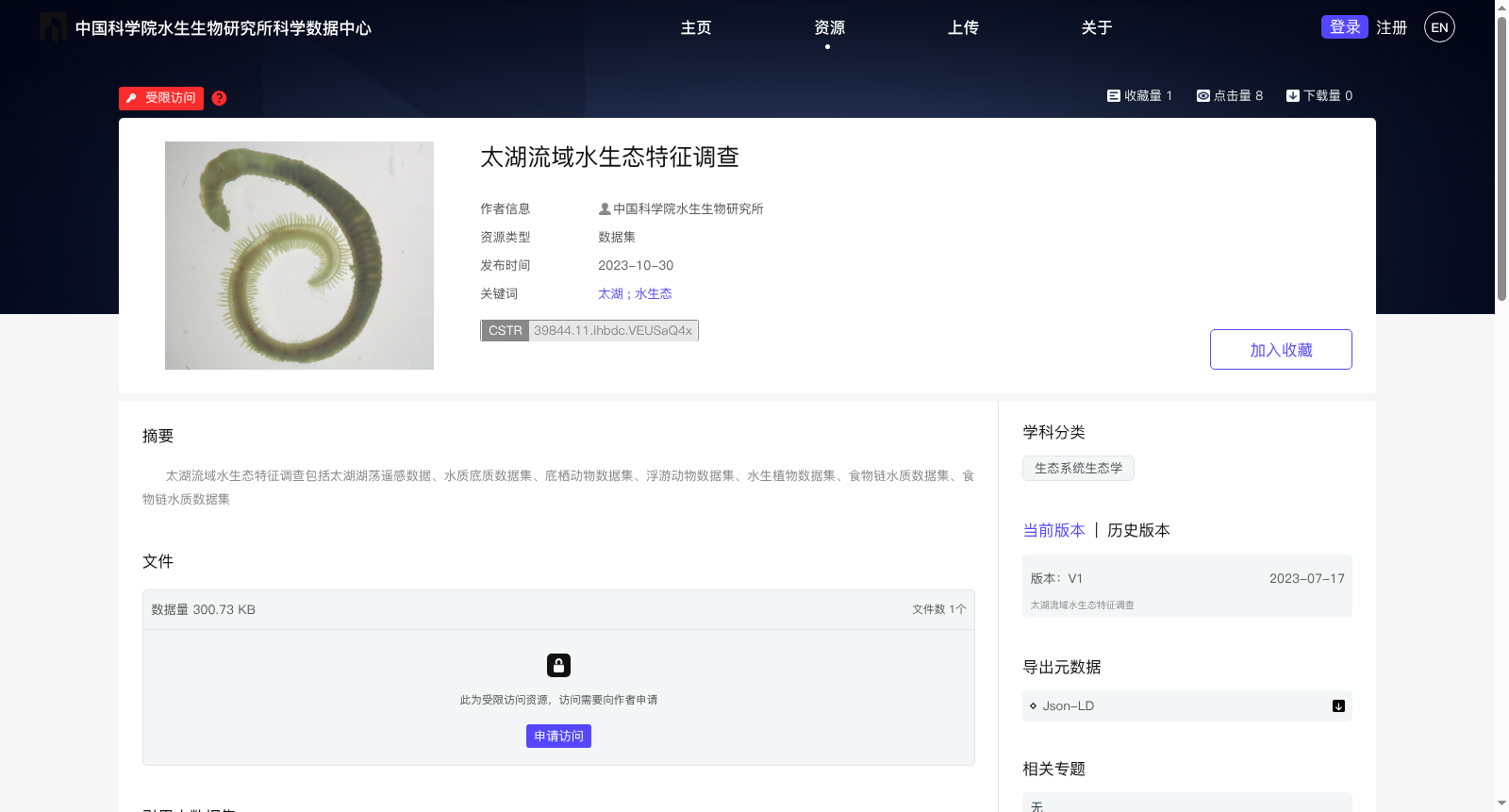Click the worm specimen thumbnail image

(299, 256)
